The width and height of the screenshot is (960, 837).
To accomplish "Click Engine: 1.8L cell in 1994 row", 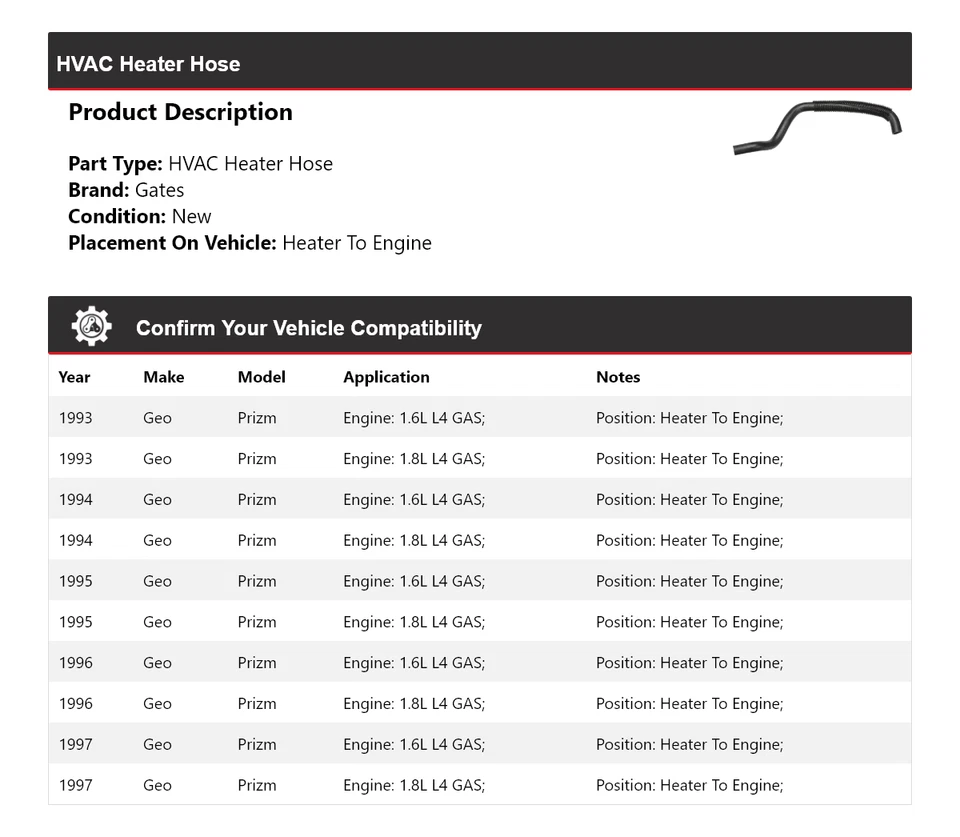I will pyautogui.click(x=414, y=541).
